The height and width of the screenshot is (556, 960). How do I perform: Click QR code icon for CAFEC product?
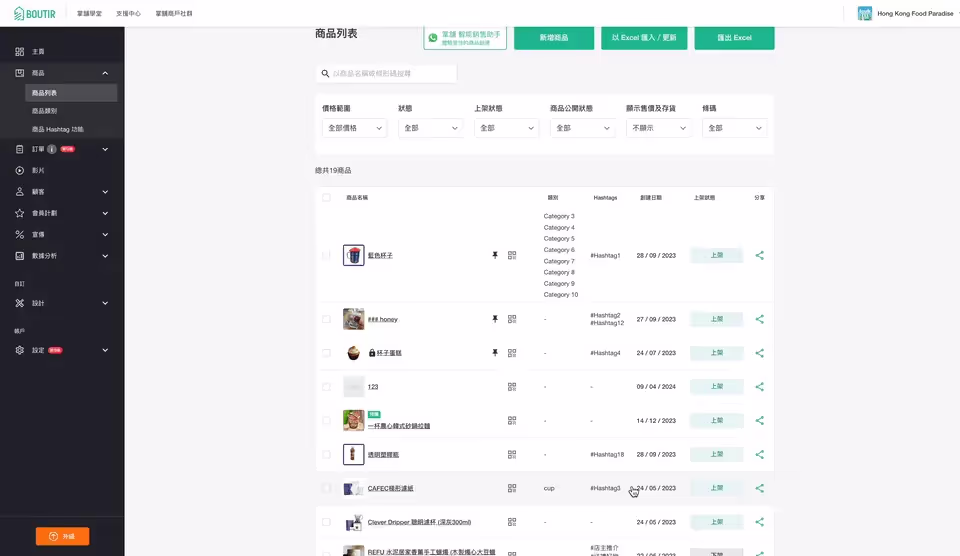tap(512, 488)
